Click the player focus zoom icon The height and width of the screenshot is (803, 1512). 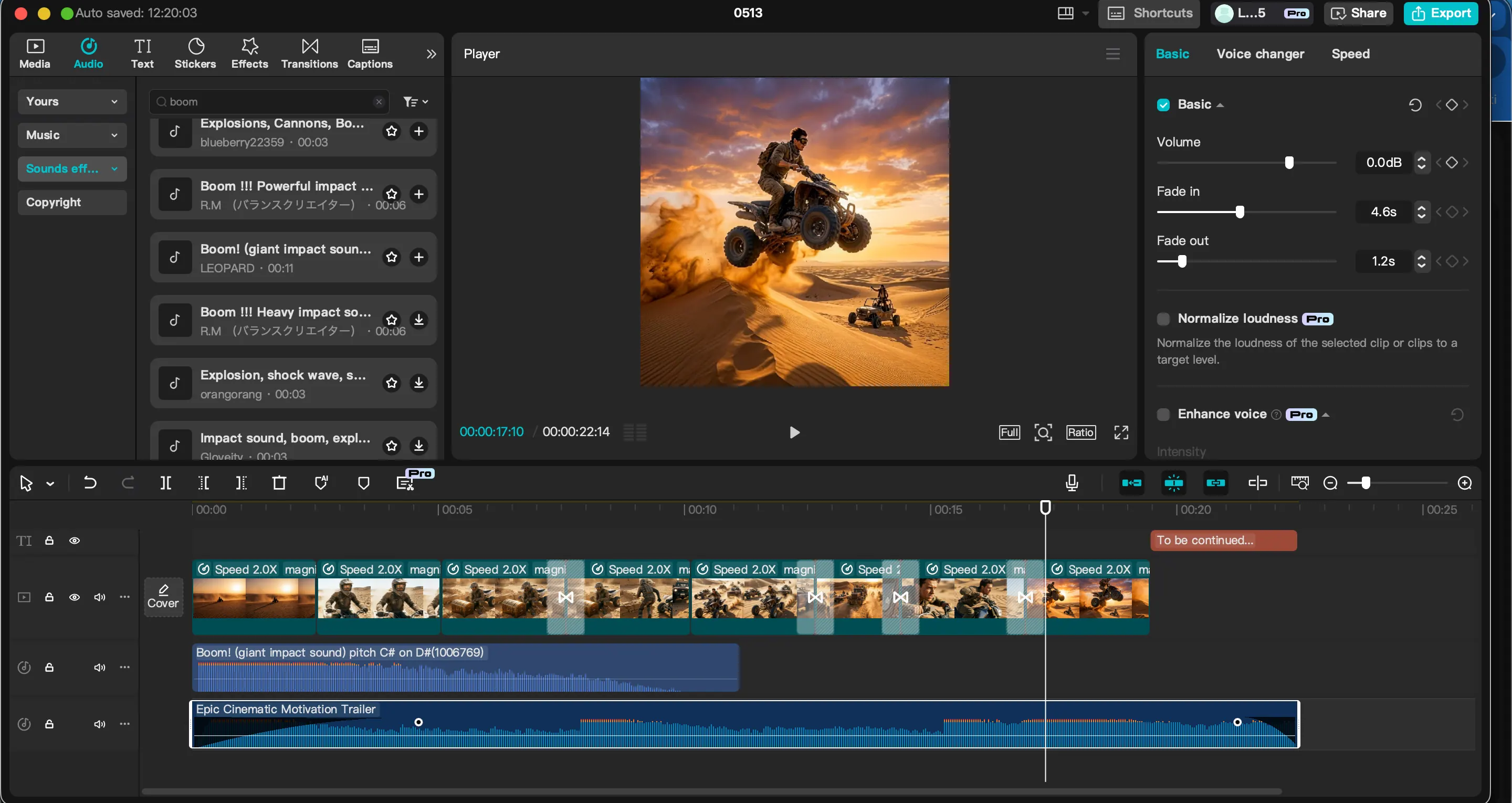[x=1043, y=432]
